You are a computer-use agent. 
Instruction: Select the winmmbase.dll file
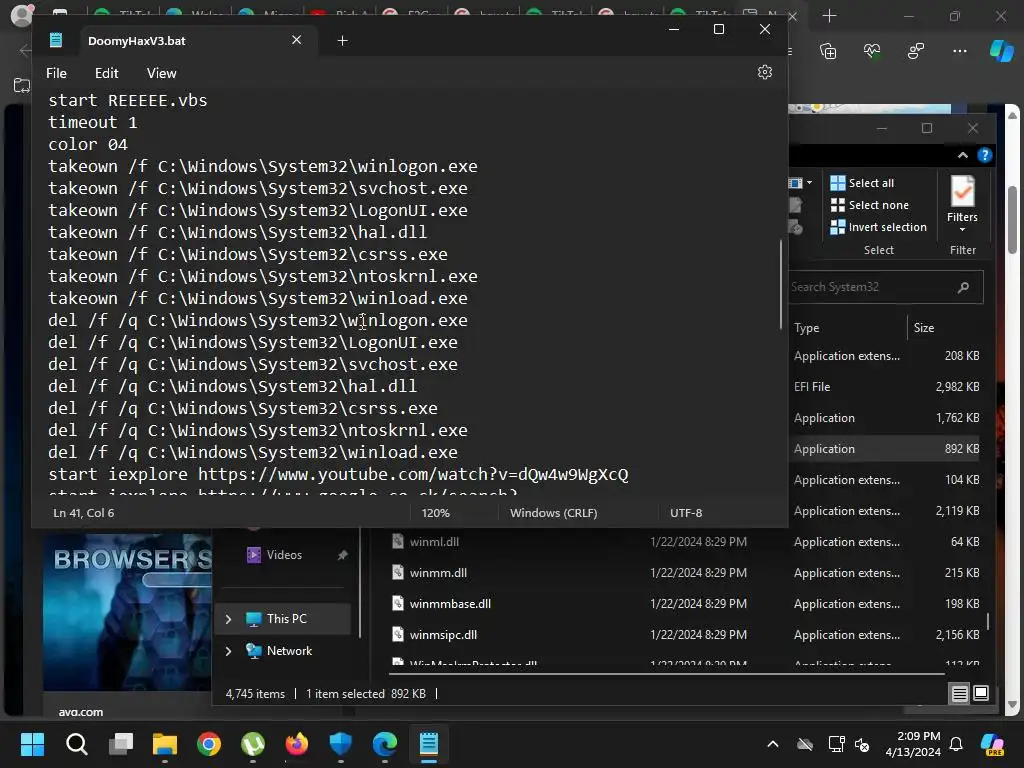point(450,604)
